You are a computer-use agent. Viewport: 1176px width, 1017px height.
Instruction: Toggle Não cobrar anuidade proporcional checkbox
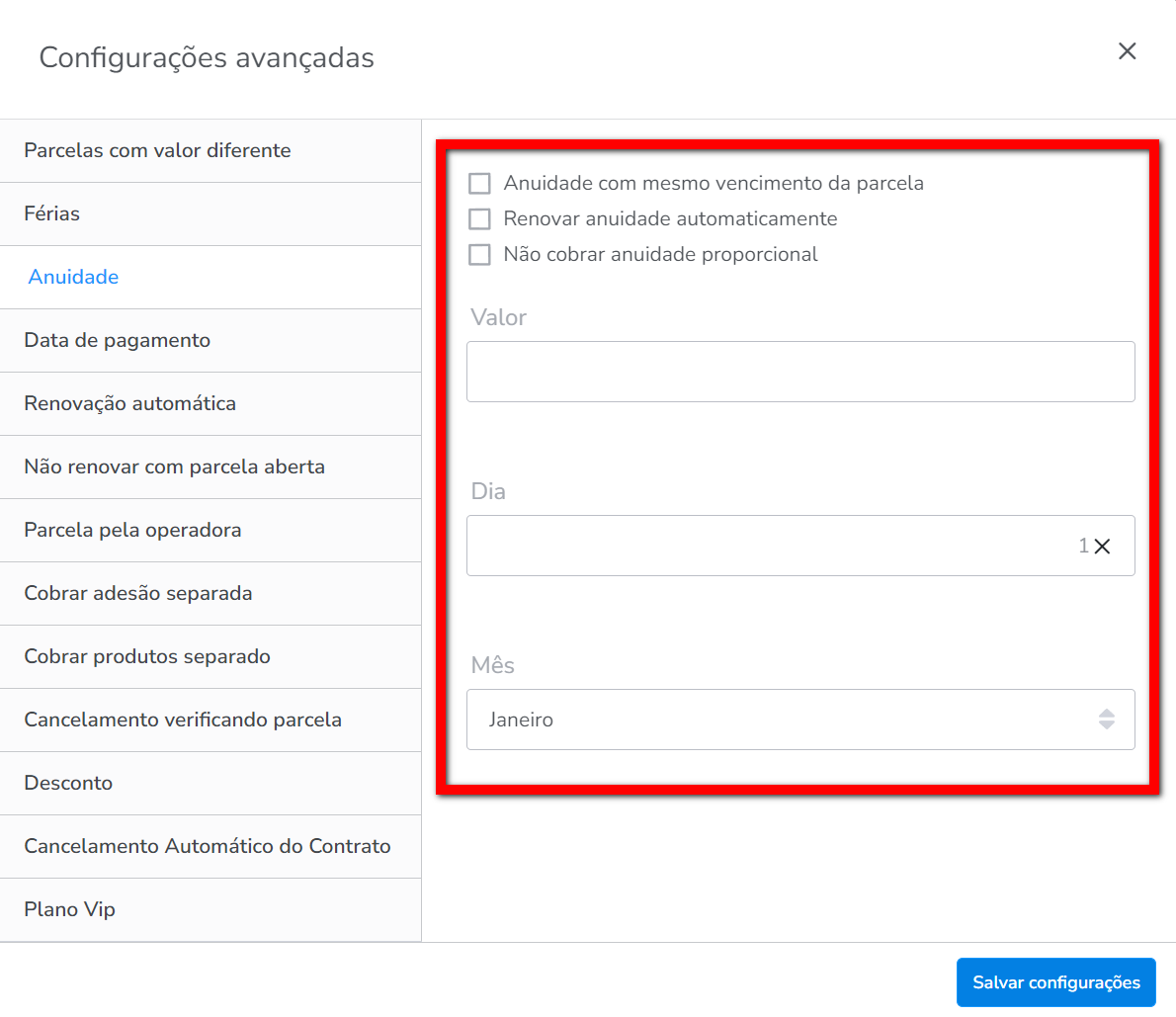(x=479, y=255)
